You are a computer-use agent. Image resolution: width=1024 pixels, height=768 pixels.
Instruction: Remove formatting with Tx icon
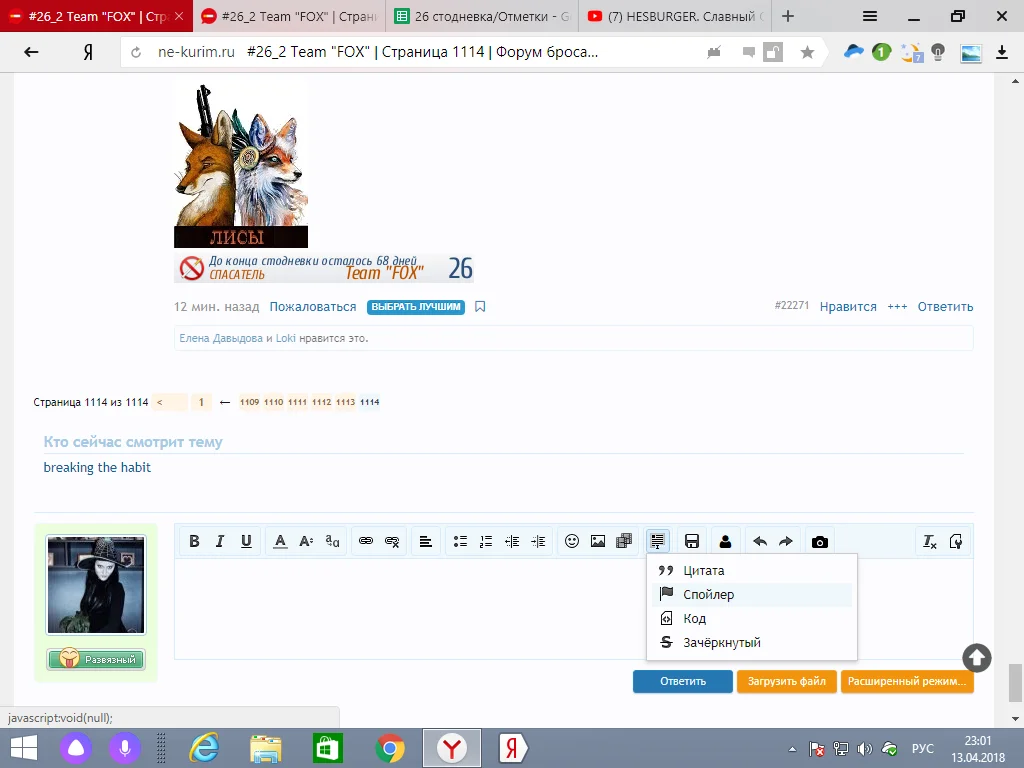coord(929,541)
